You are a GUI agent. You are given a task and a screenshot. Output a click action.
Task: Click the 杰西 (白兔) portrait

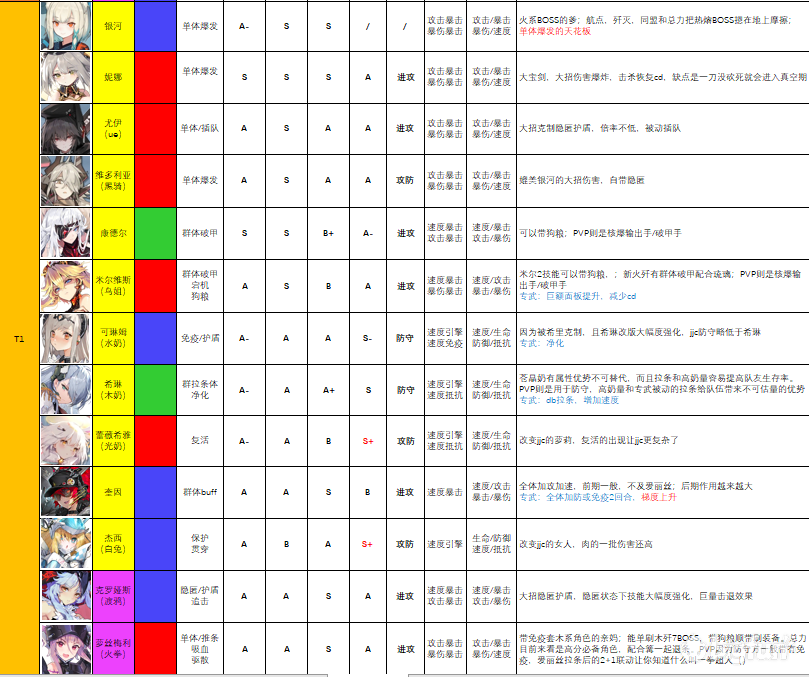click(66, 544)
